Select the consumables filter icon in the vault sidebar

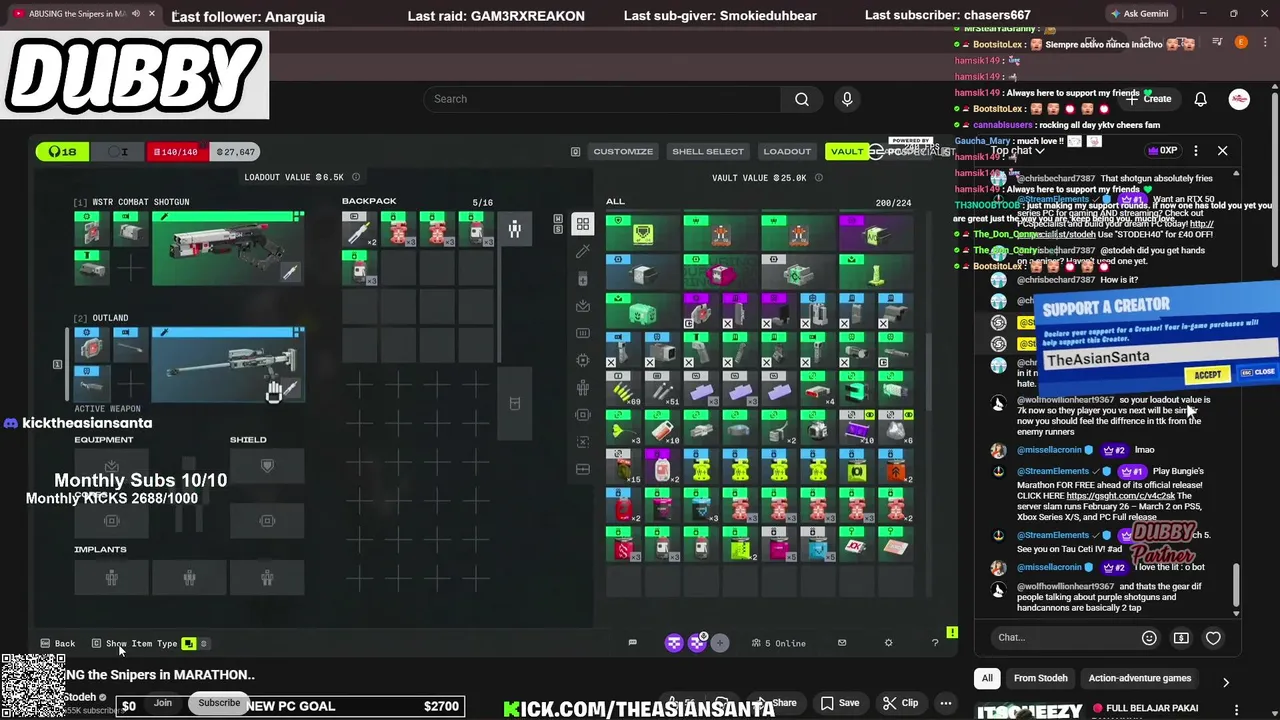pyautogui.click(x=583, y=279)
